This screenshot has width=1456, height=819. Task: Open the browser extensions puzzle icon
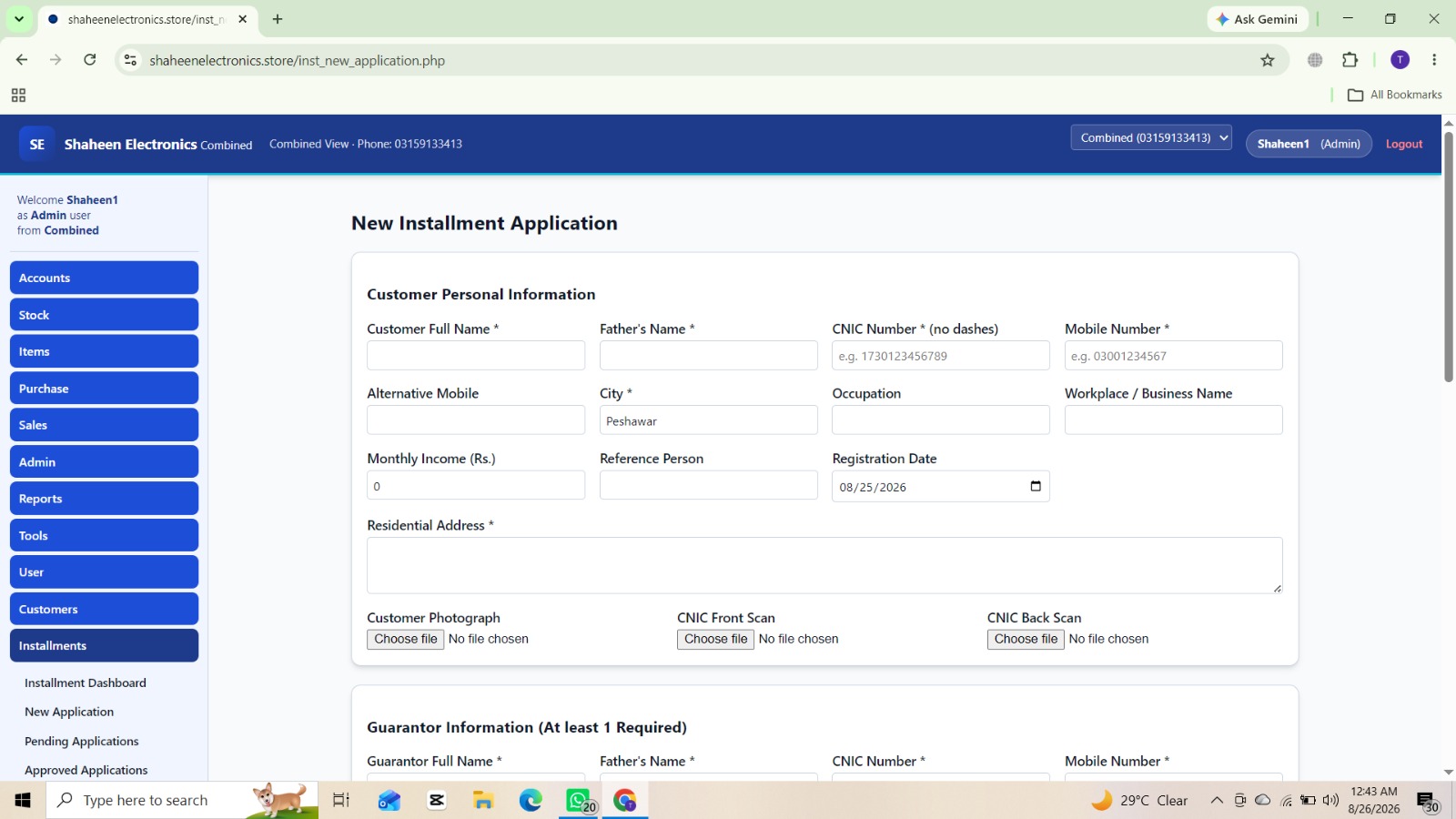point(1350,60)
